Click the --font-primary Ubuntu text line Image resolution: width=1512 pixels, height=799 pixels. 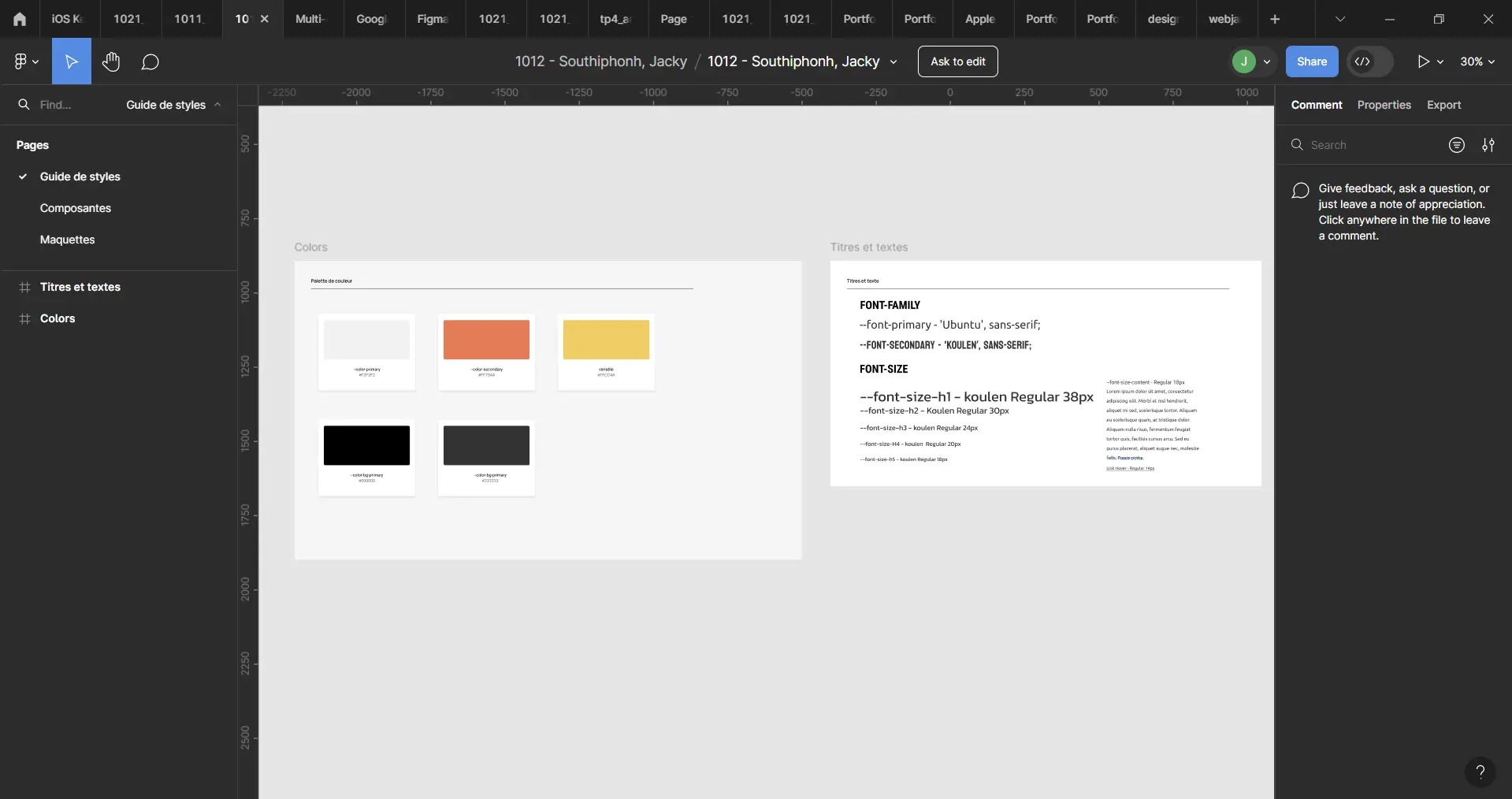click(x=949, y=325)
